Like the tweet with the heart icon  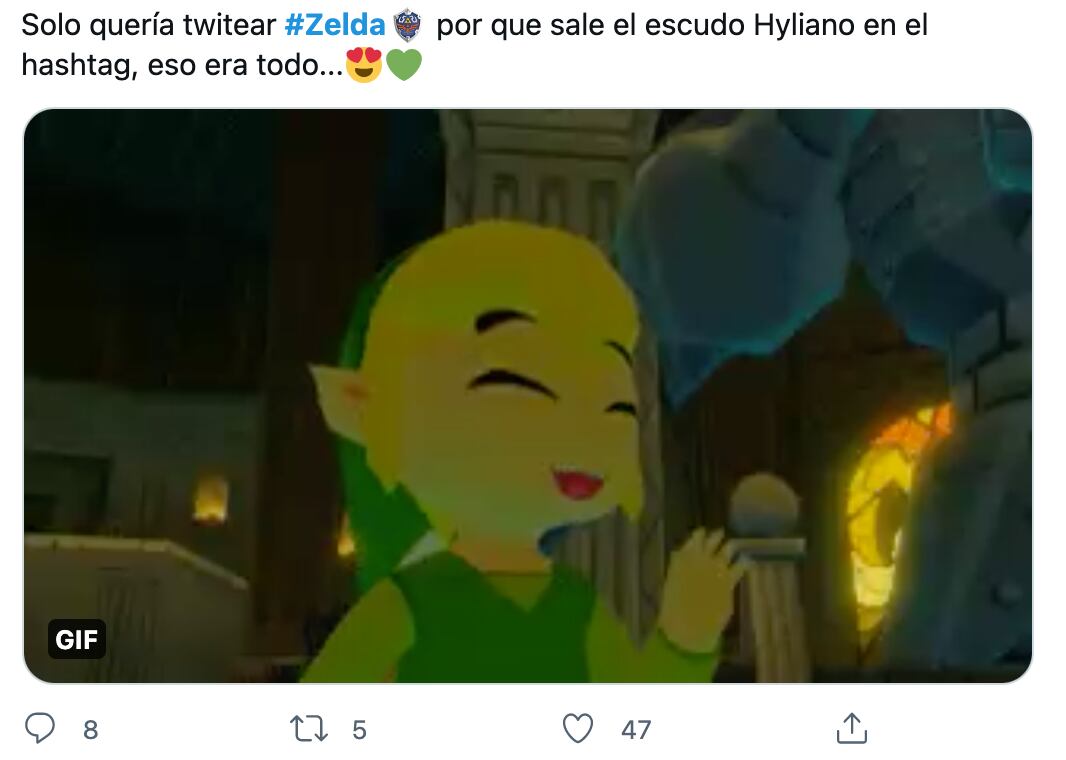point(578,729)
